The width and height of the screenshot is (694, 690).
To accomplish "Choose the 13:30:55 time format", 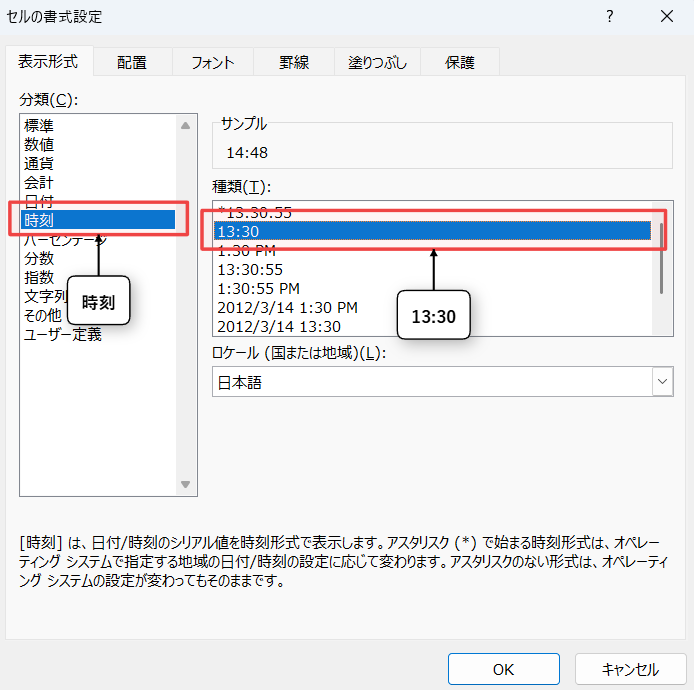I will tap(250, 269).
